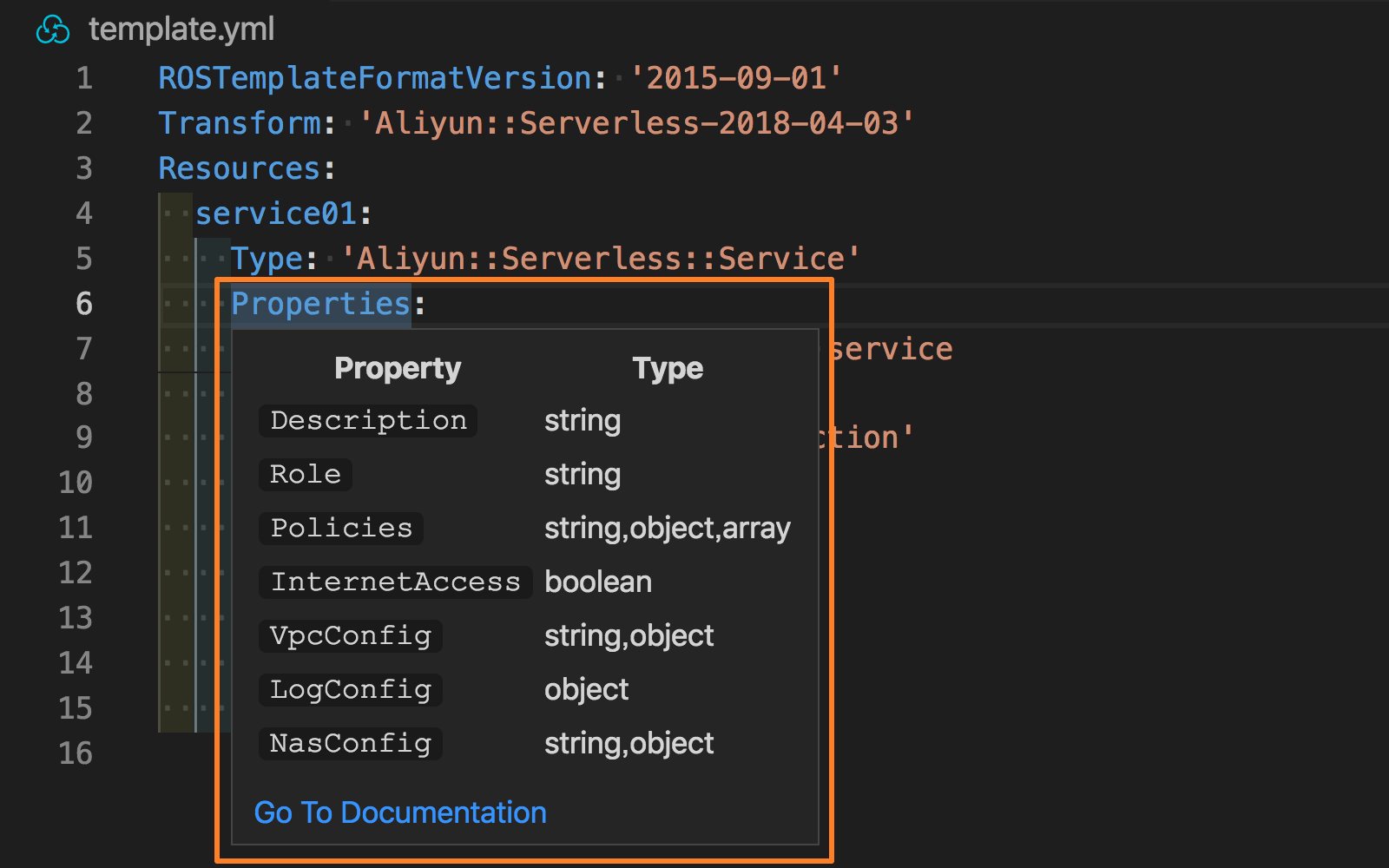Click the cloud icon beside template.yml
Screen dimensions: 1389x868
pos(53,30)
